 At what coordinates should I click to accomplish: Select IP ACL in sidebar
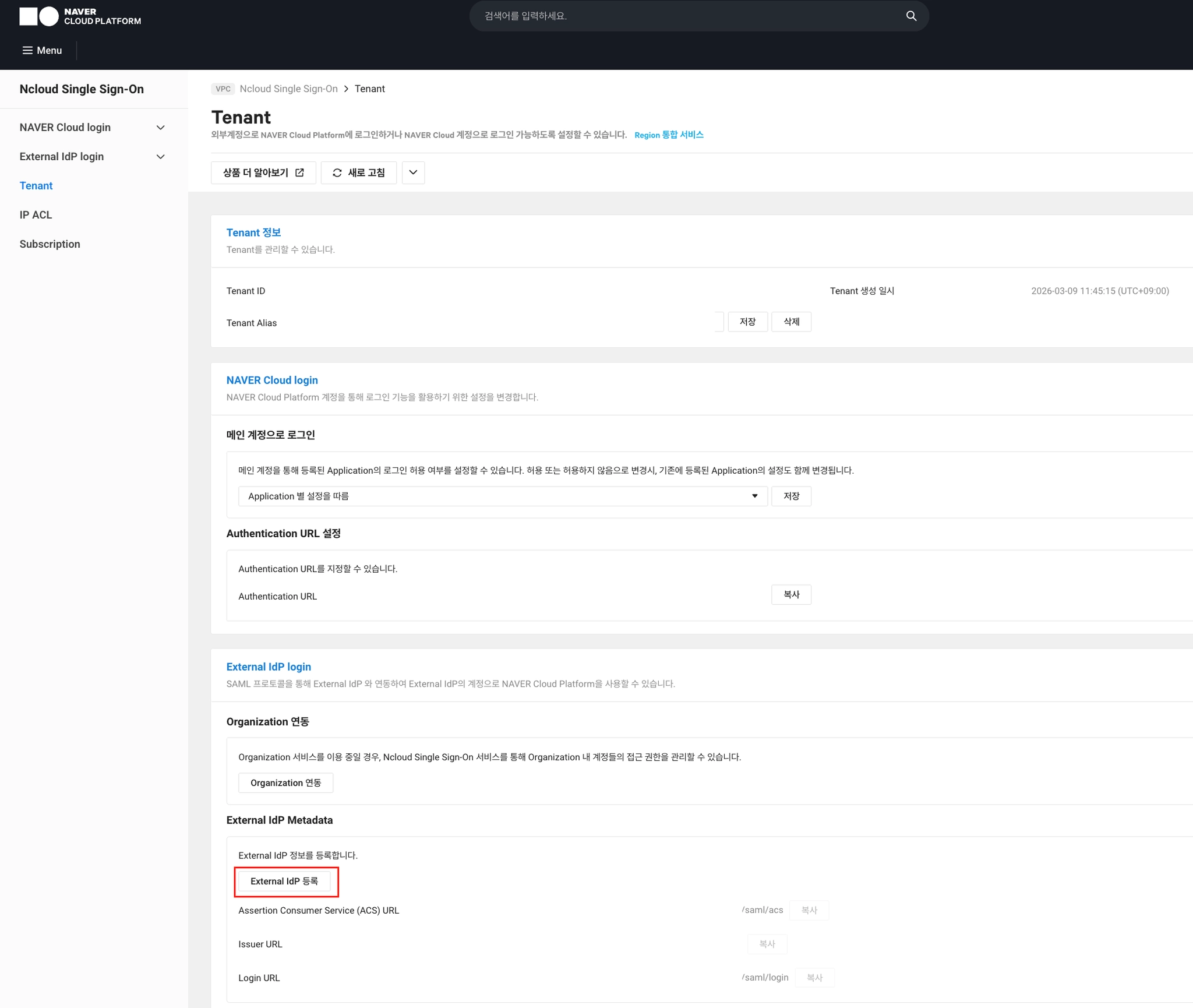36,215
